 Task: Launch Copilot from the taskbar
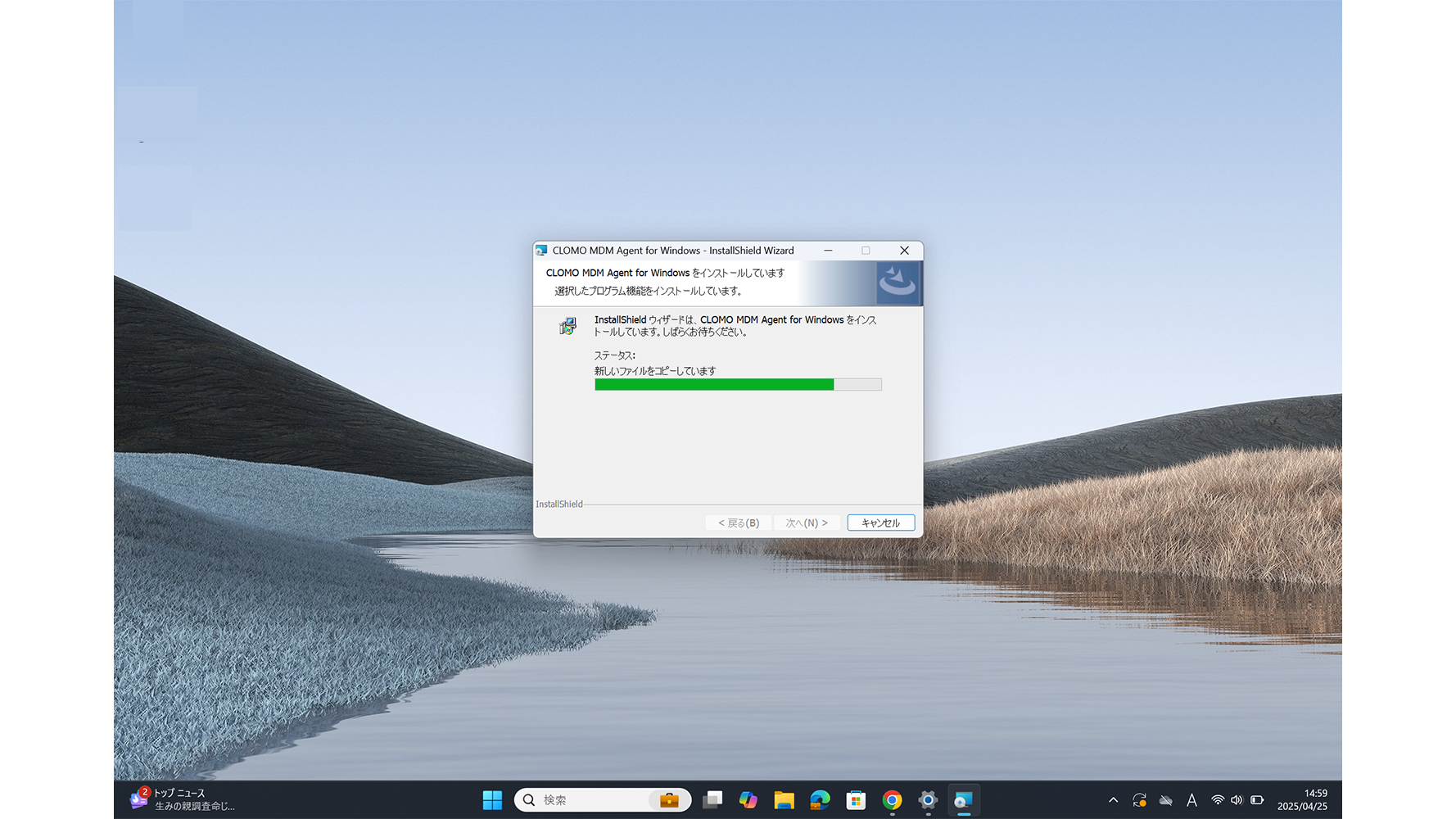748,800
